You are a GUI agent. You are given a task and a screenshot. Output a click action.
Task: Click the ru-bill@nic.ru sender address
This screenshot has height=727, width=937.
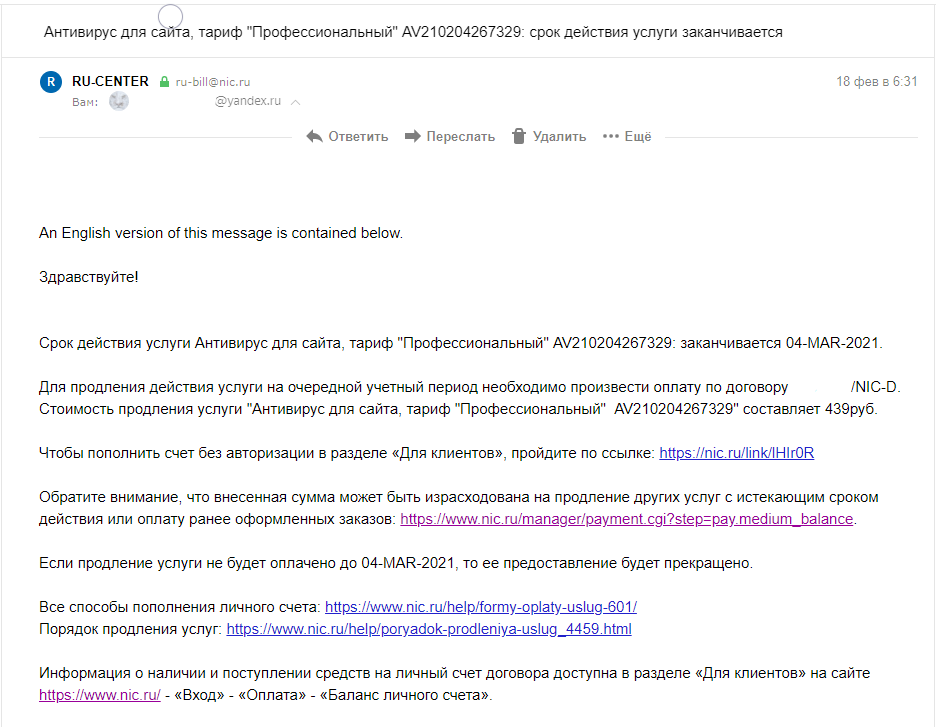click(x=213, y=82)
